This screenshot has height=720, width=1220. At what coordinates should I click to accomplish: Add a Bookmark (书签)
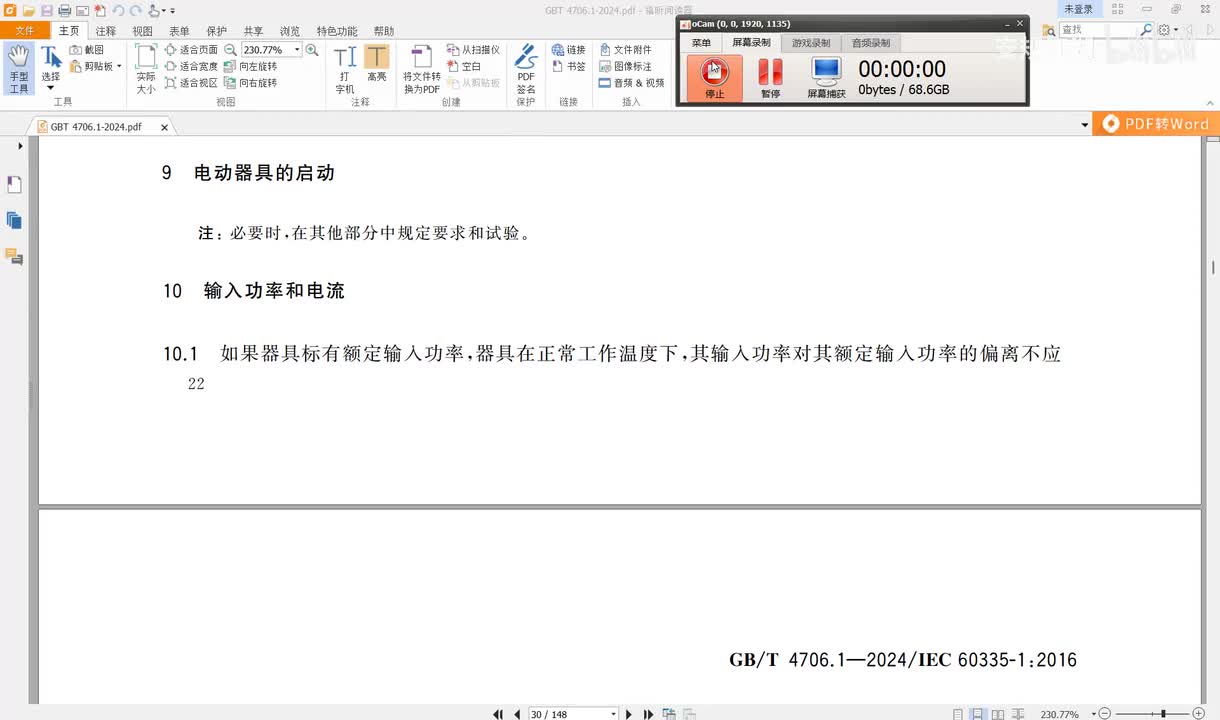coord(568,66)
